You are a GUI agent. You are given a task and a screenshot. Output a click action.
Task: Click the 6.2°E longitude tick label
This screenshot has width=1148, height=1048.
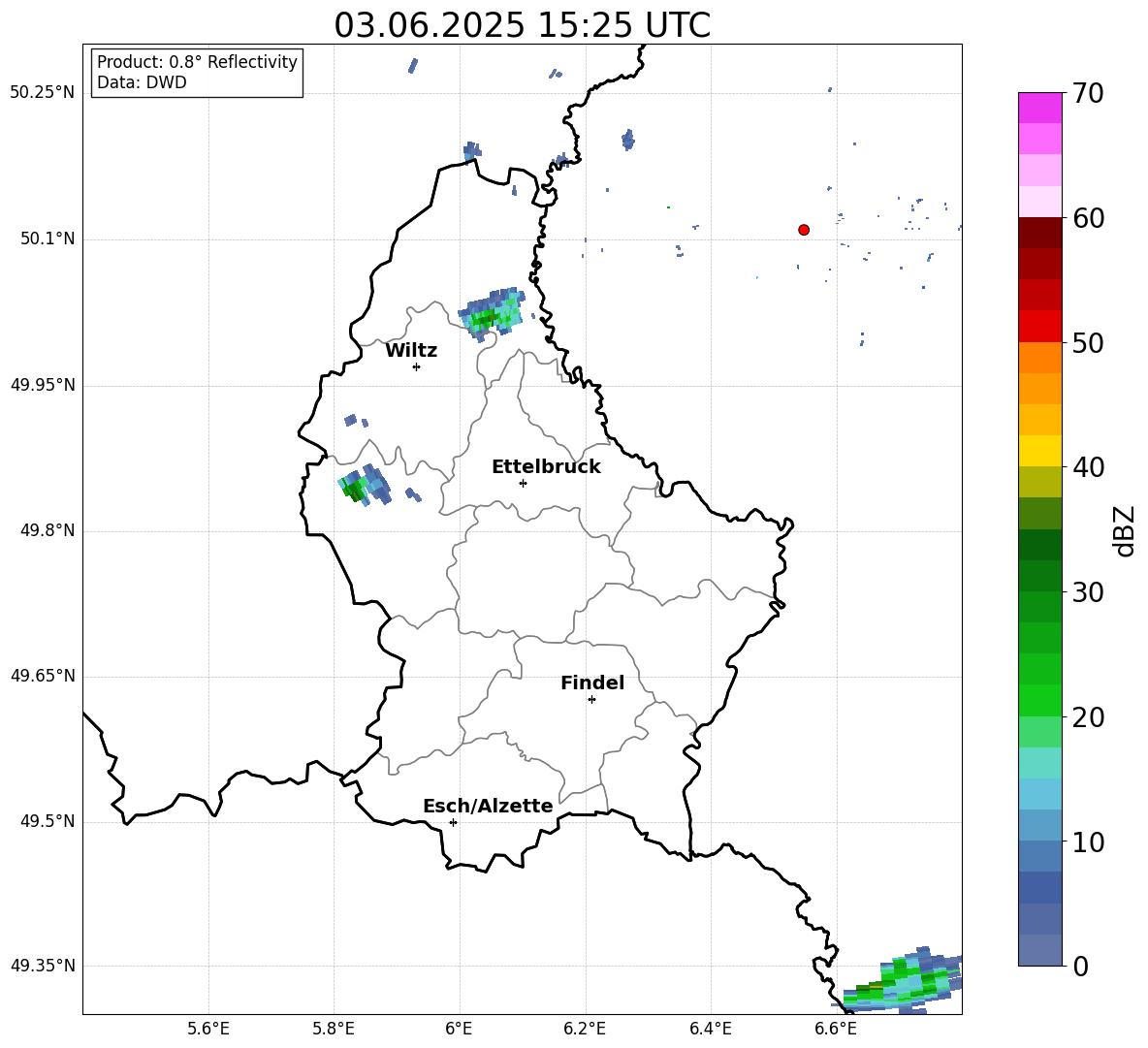tap(585, 1029)
